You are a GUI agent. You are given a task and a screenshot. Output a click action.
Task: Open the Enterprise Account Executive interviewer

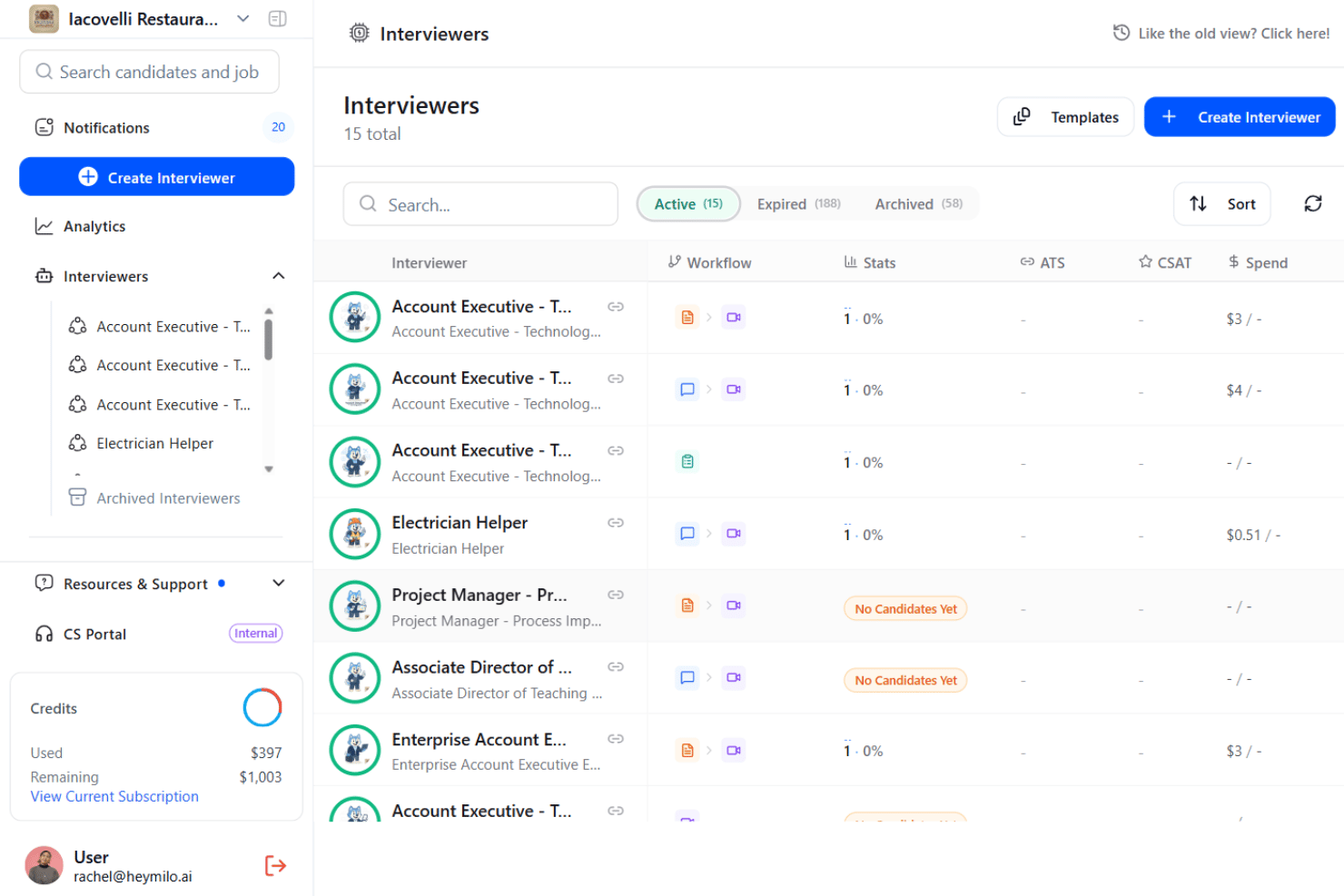click(828, 750)
